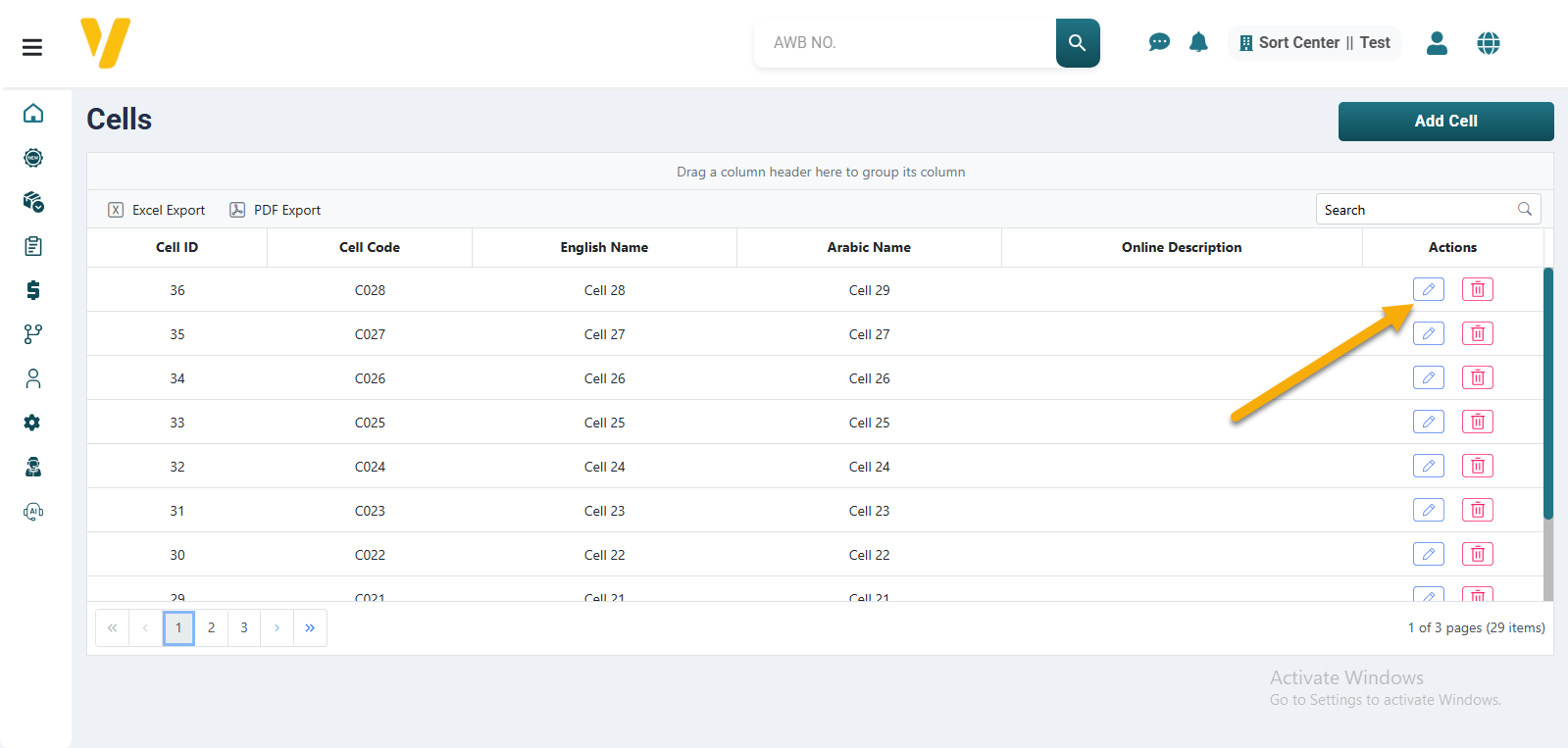Open the hamburger menu
The image size is (1568, 748).
click(32, 47)
